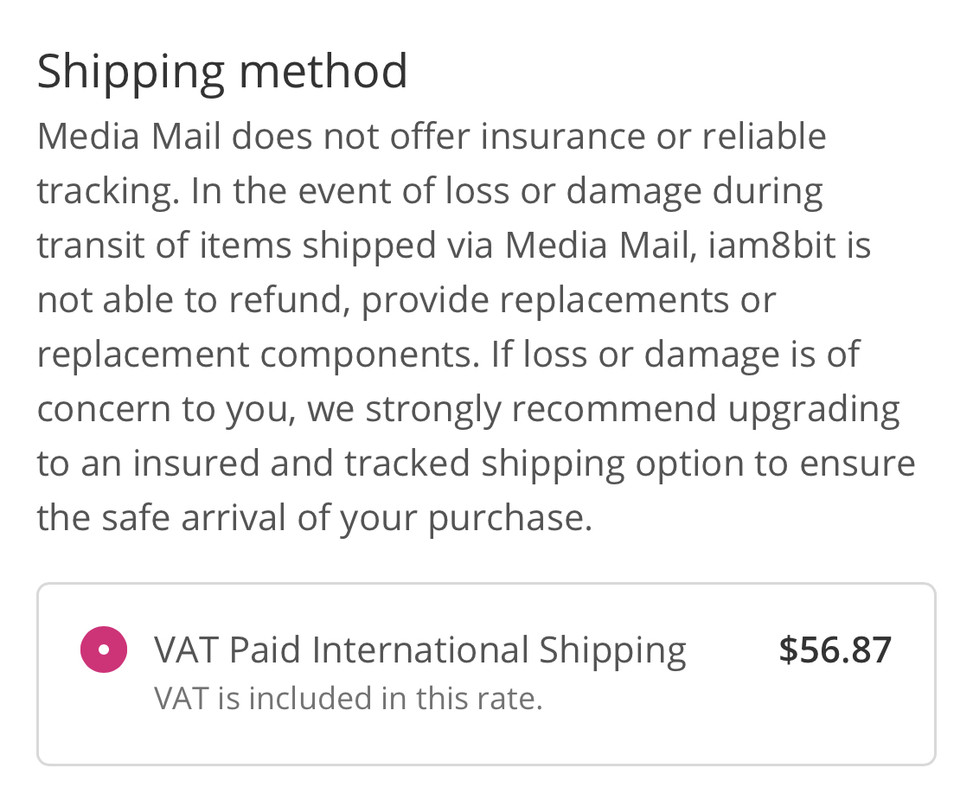Image resolution: width=973 pixels, height=800 pixels.
Task: Click the 'VAT is included in this rate' note
Action: click(348, 698)
